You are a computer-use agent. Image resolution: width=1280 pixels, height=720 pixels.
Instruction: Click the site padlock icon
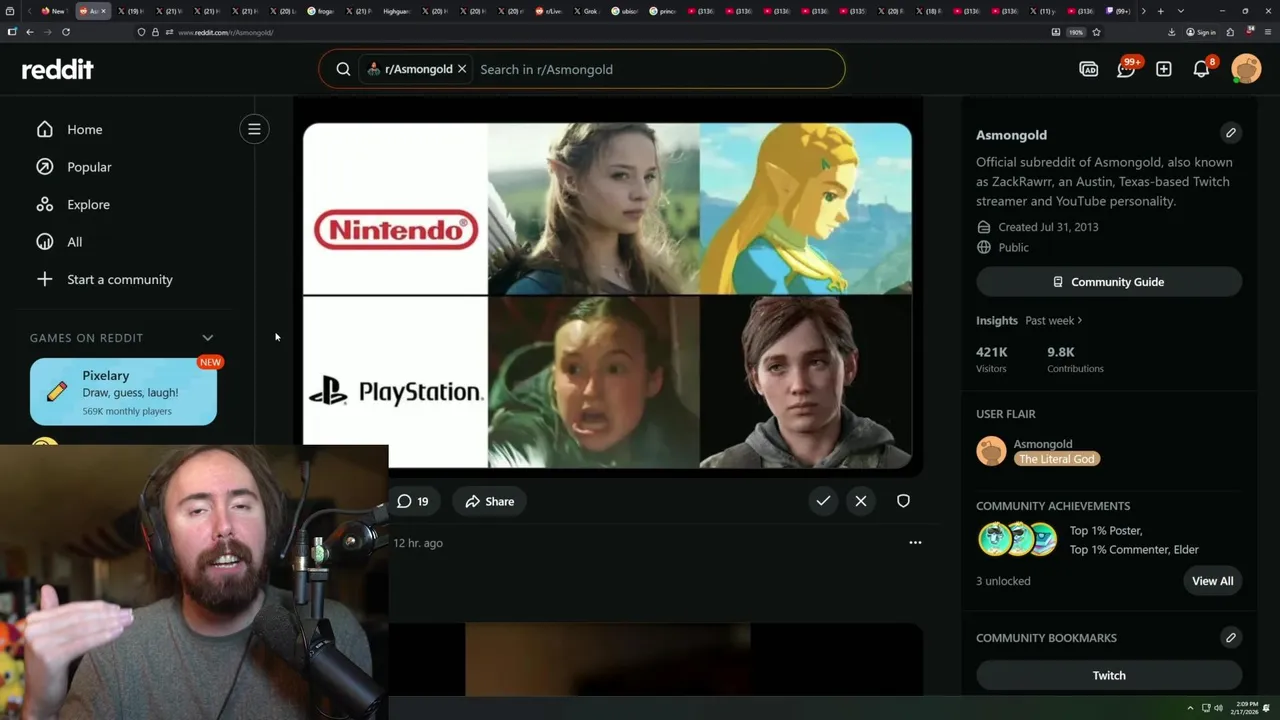tap(155, 32)
